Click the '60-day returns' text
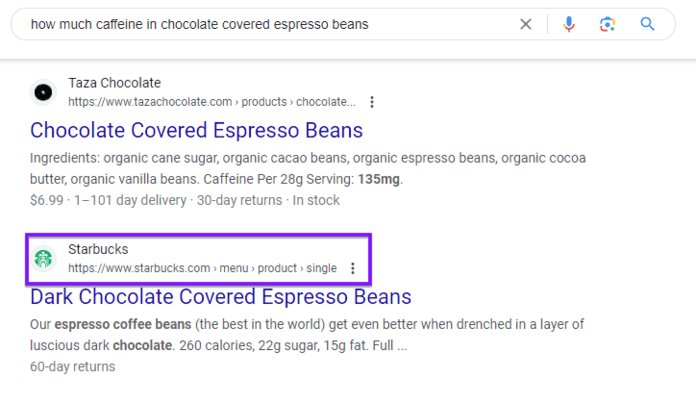 pos(73,367)
